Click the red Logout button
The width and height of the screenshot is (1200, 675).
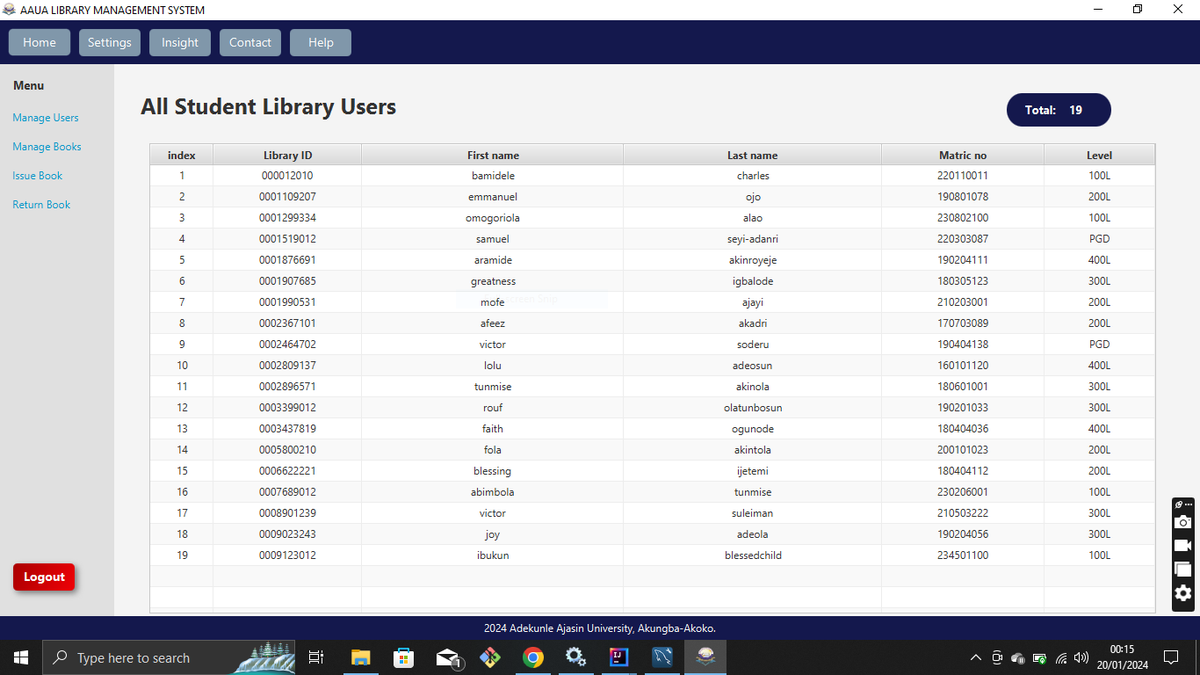[x=44, y=577]
